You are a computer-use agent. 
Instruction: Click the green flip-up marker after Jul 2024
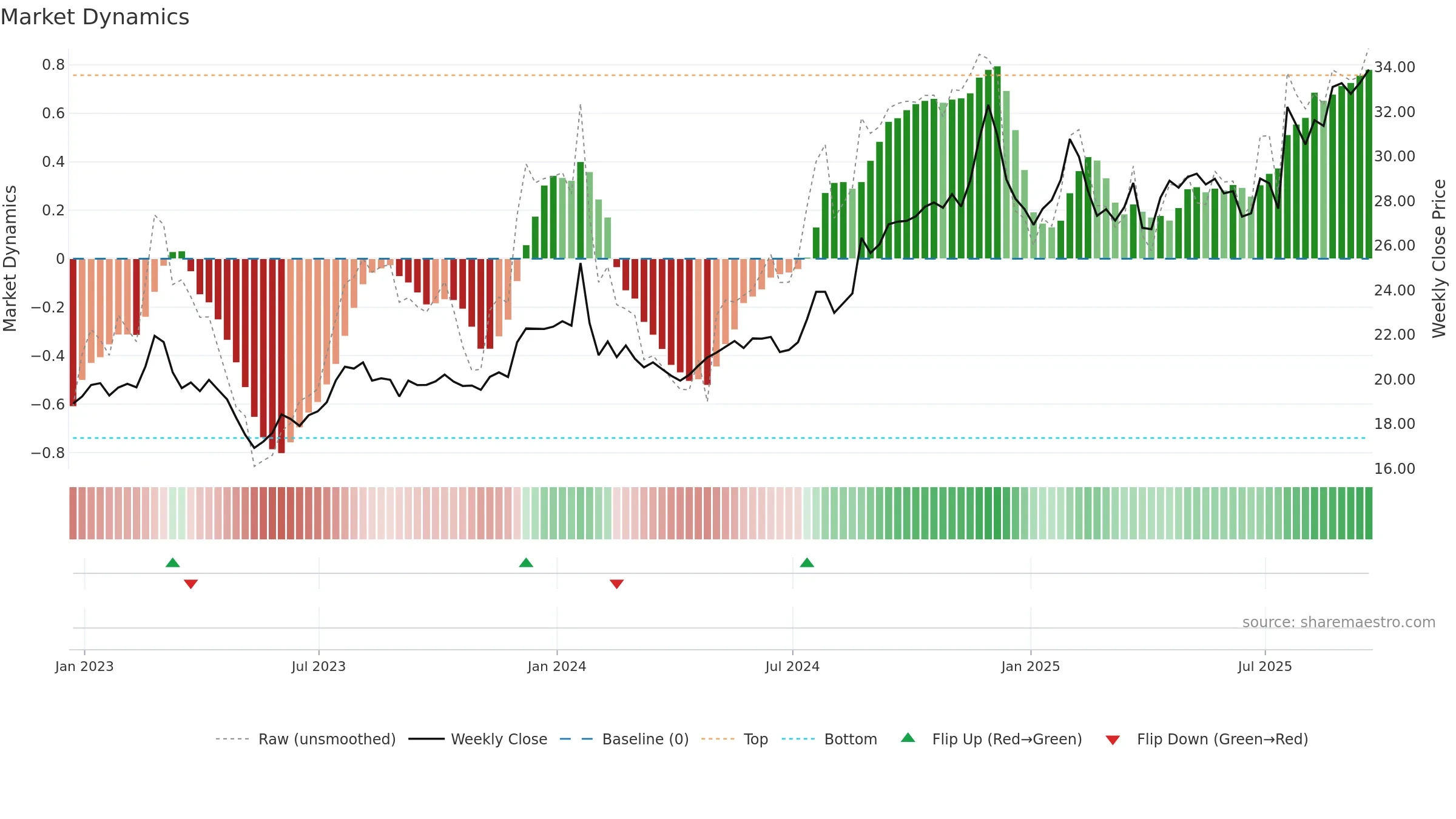coord(807,562)
